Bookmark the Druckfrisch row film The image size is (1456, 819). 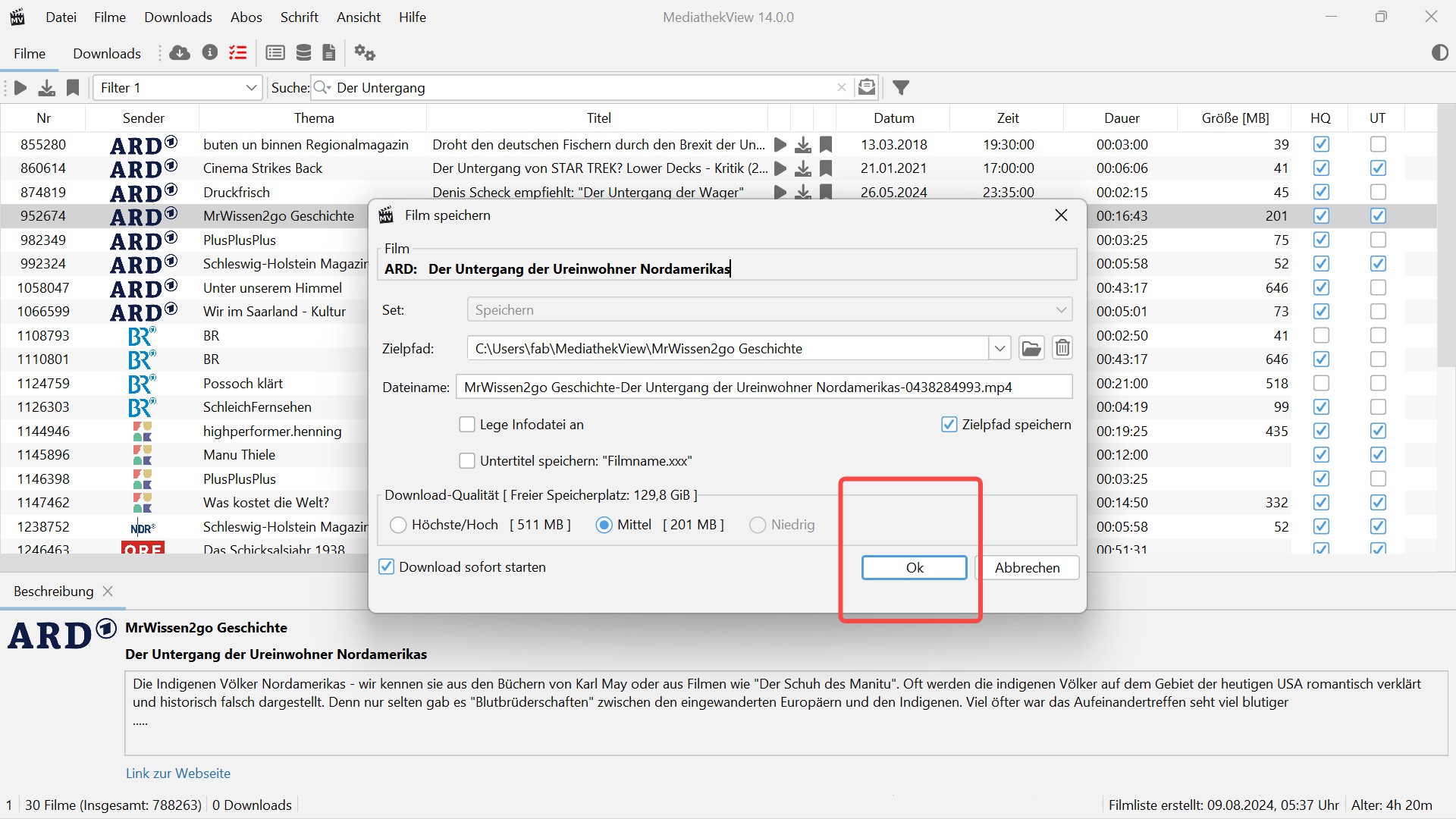click(826, 192)
